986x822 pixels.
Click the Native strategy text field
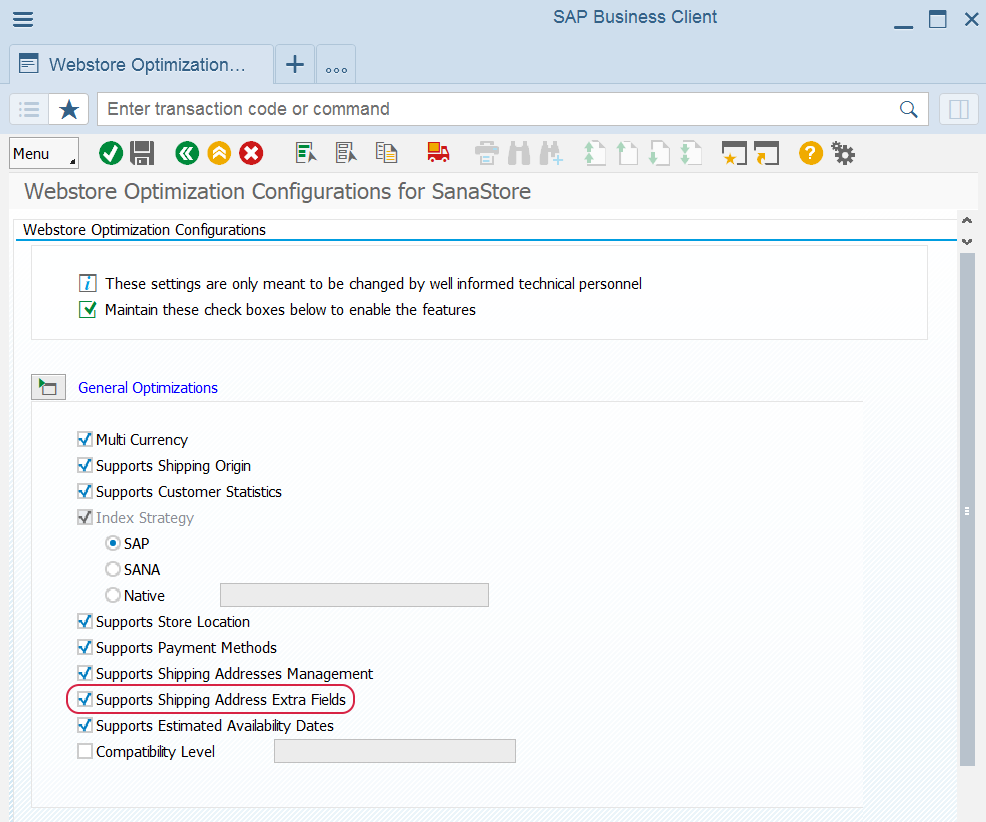coord(354,595)
